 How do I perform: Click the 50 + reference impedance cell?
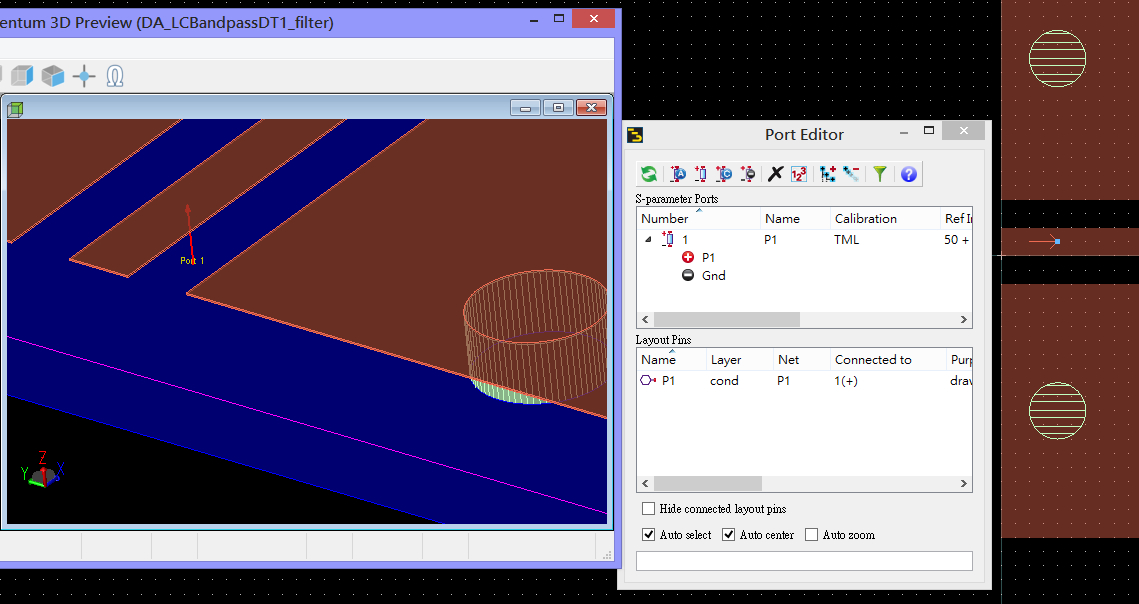pyautogui.click(x=956, y=239)
